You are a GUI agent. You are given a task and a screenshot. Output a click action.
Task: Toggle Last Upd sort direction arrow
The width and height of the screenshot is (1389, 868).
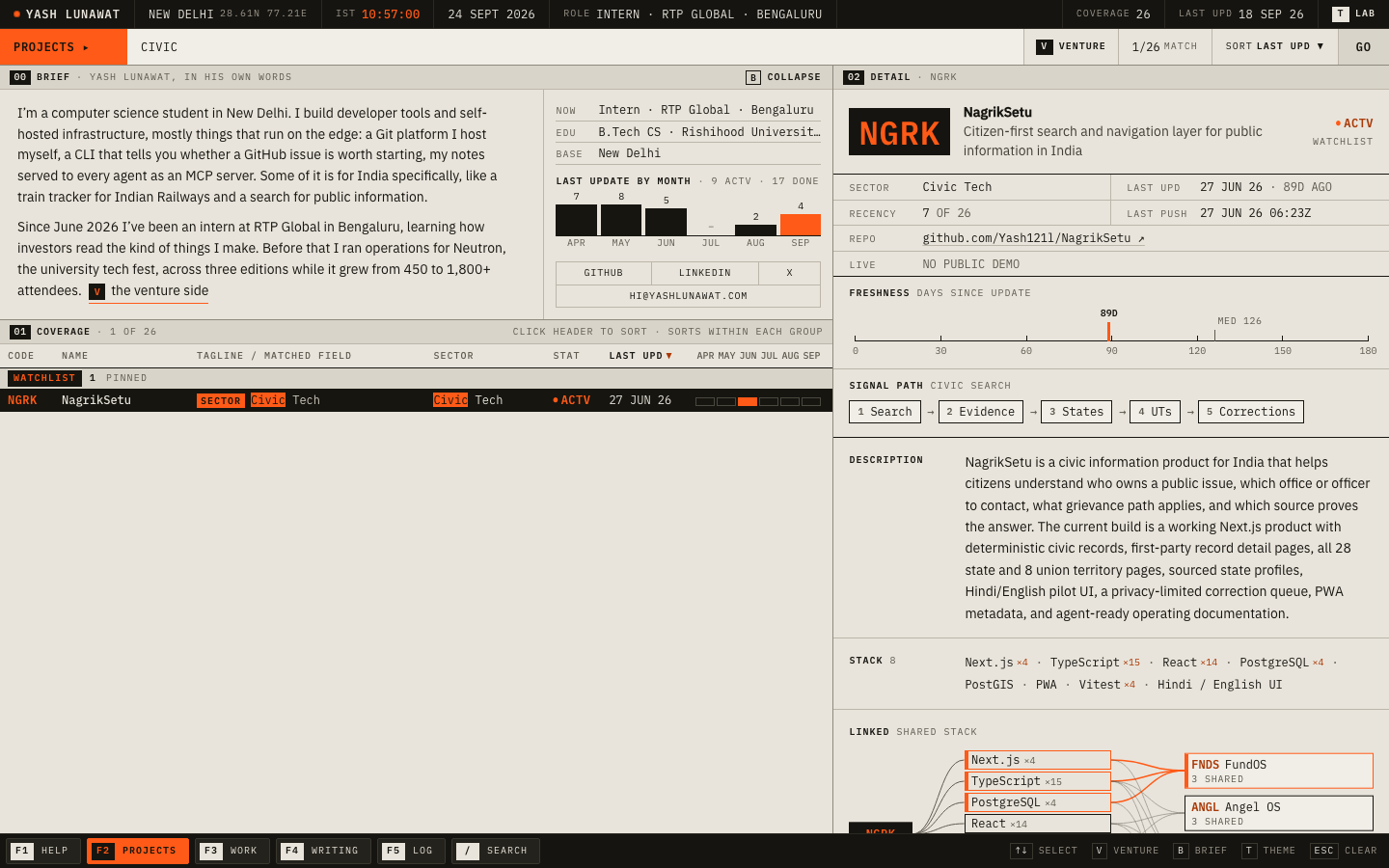[x=669, y=356]
